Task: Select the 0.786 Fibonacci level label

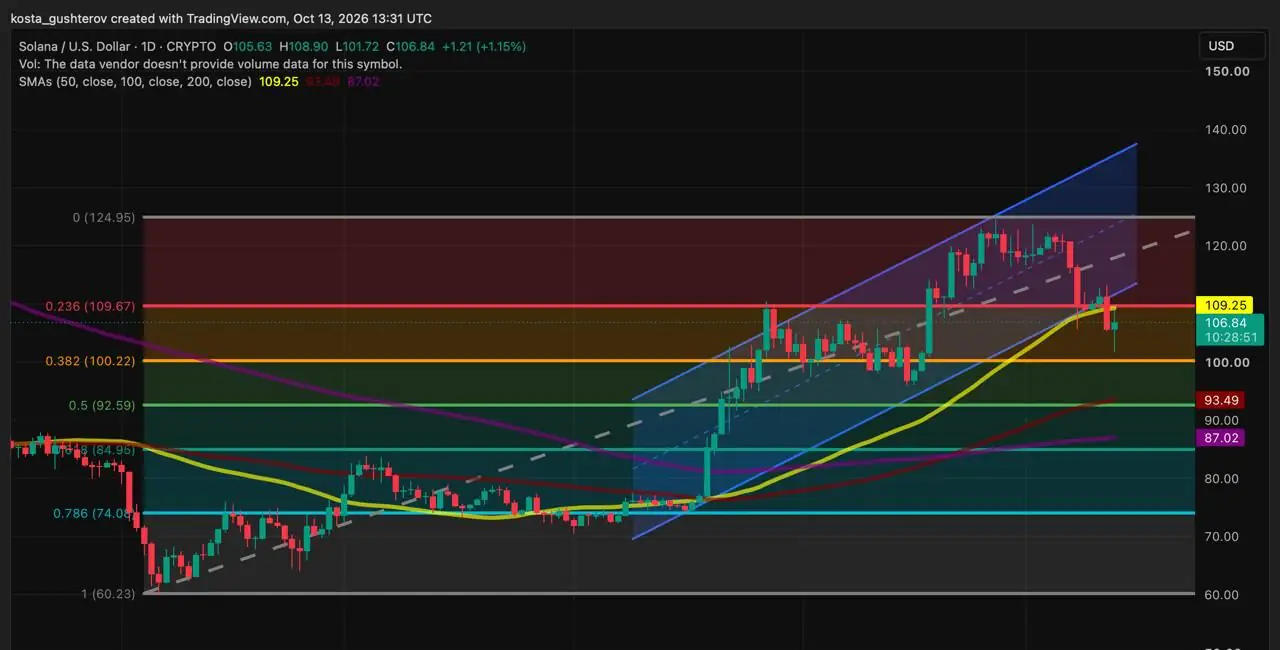Action: pos(92,513)
